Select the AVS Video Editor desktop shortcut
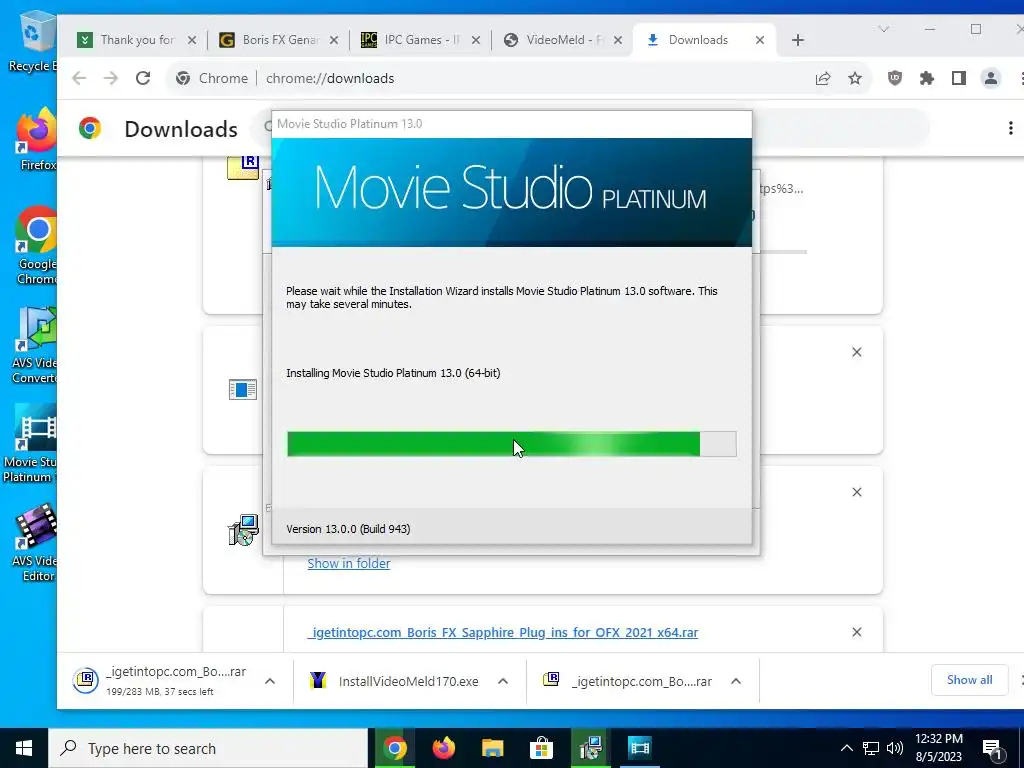This screenshot has width=1024, height=768. 34,543
